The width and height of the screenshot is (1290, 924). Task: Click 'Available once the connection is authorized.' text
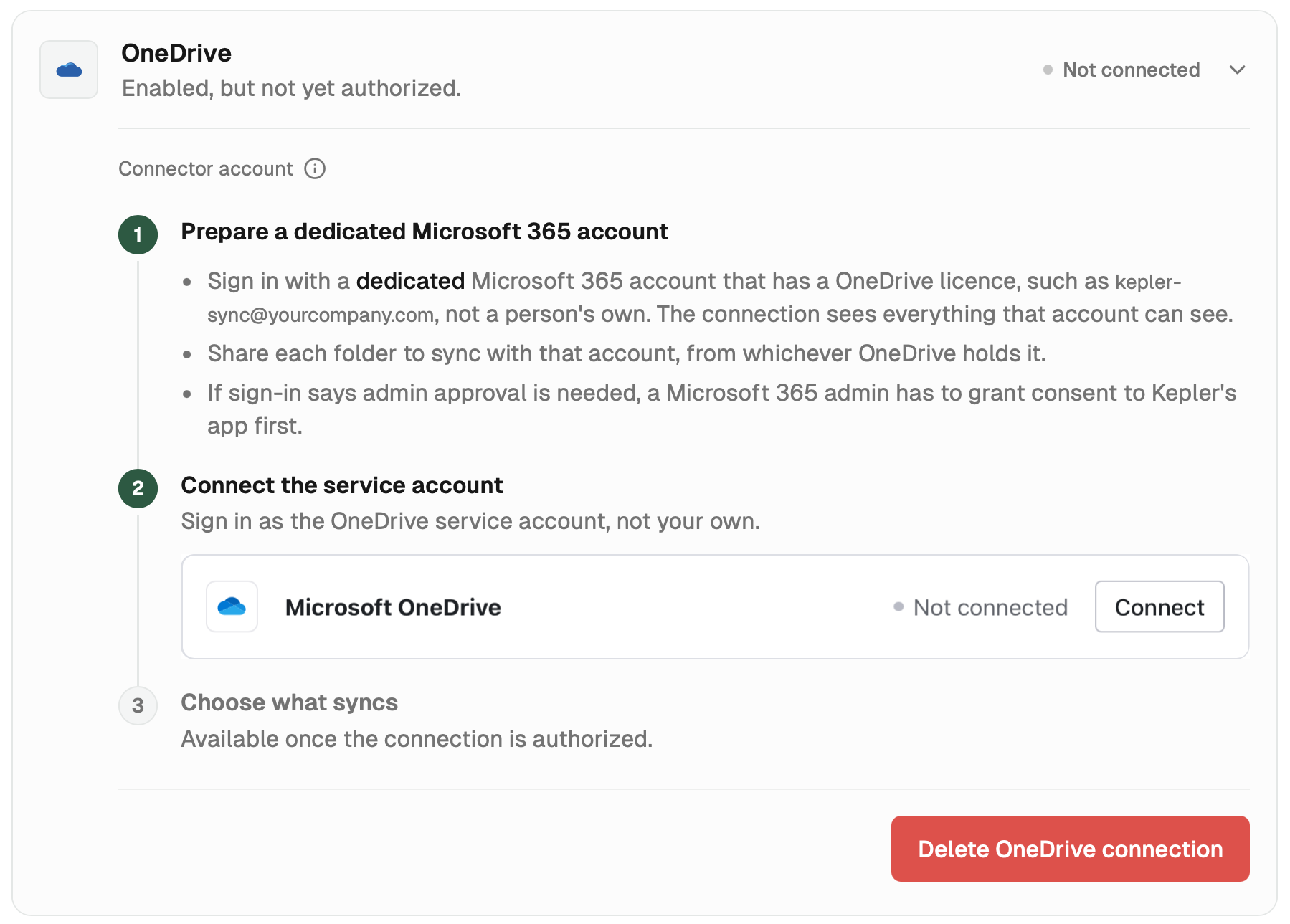click(417, 739)
